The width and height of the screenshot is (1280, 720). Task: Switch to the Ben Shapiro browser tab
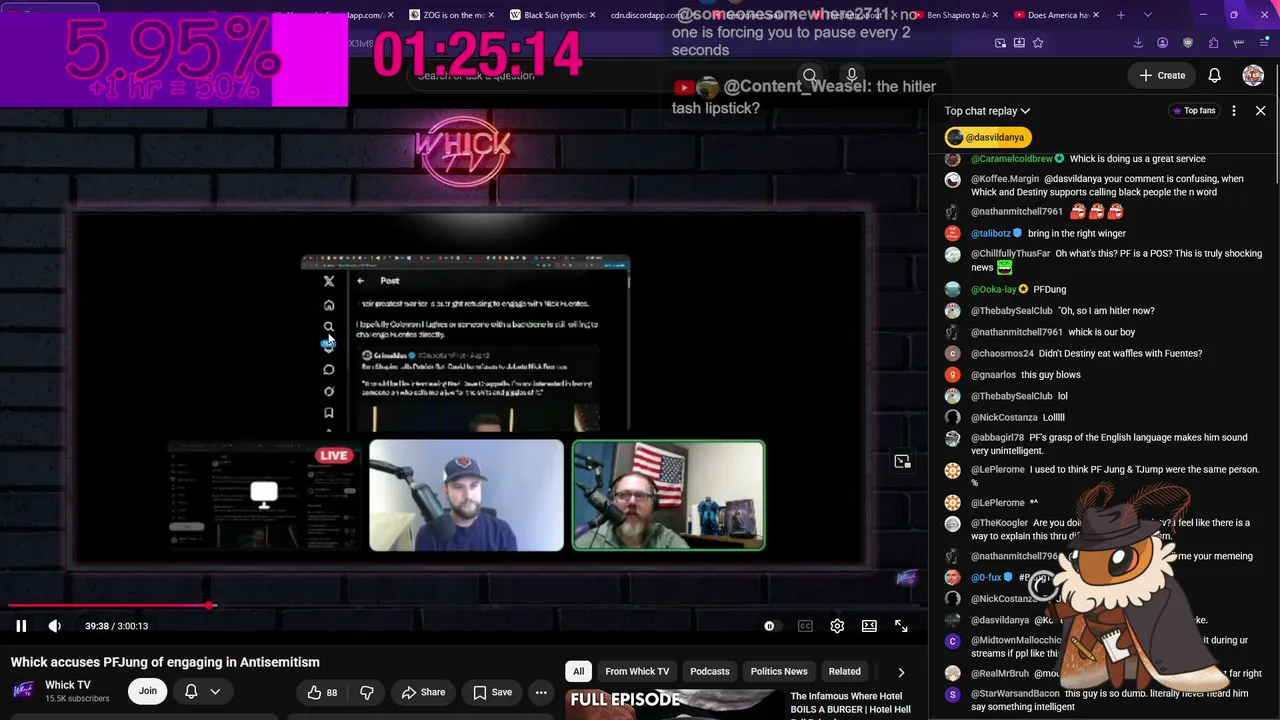[956, 15]
